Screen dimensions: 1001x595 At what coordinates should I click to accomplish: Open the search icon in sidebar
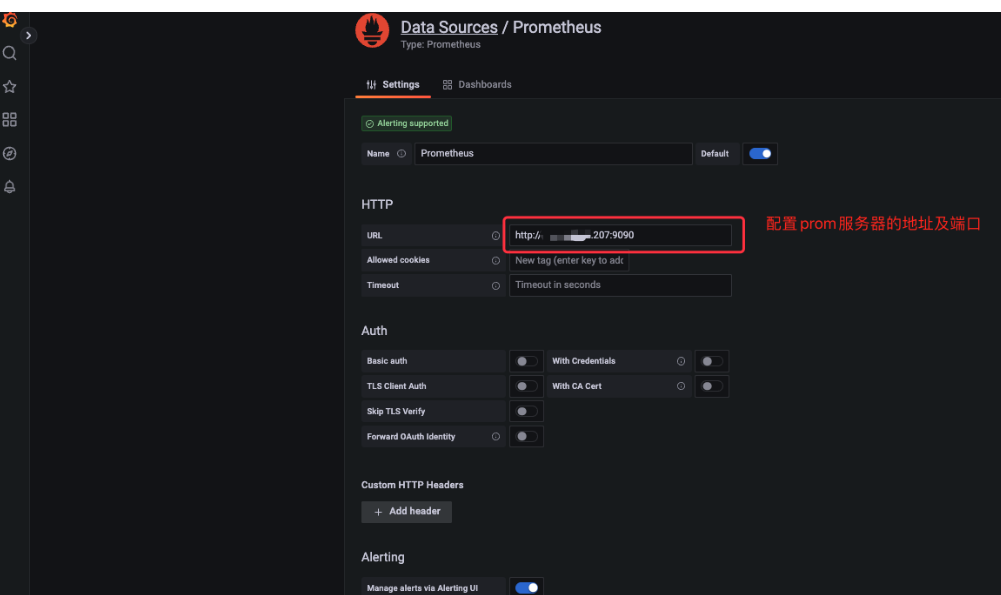coord(10,53)
